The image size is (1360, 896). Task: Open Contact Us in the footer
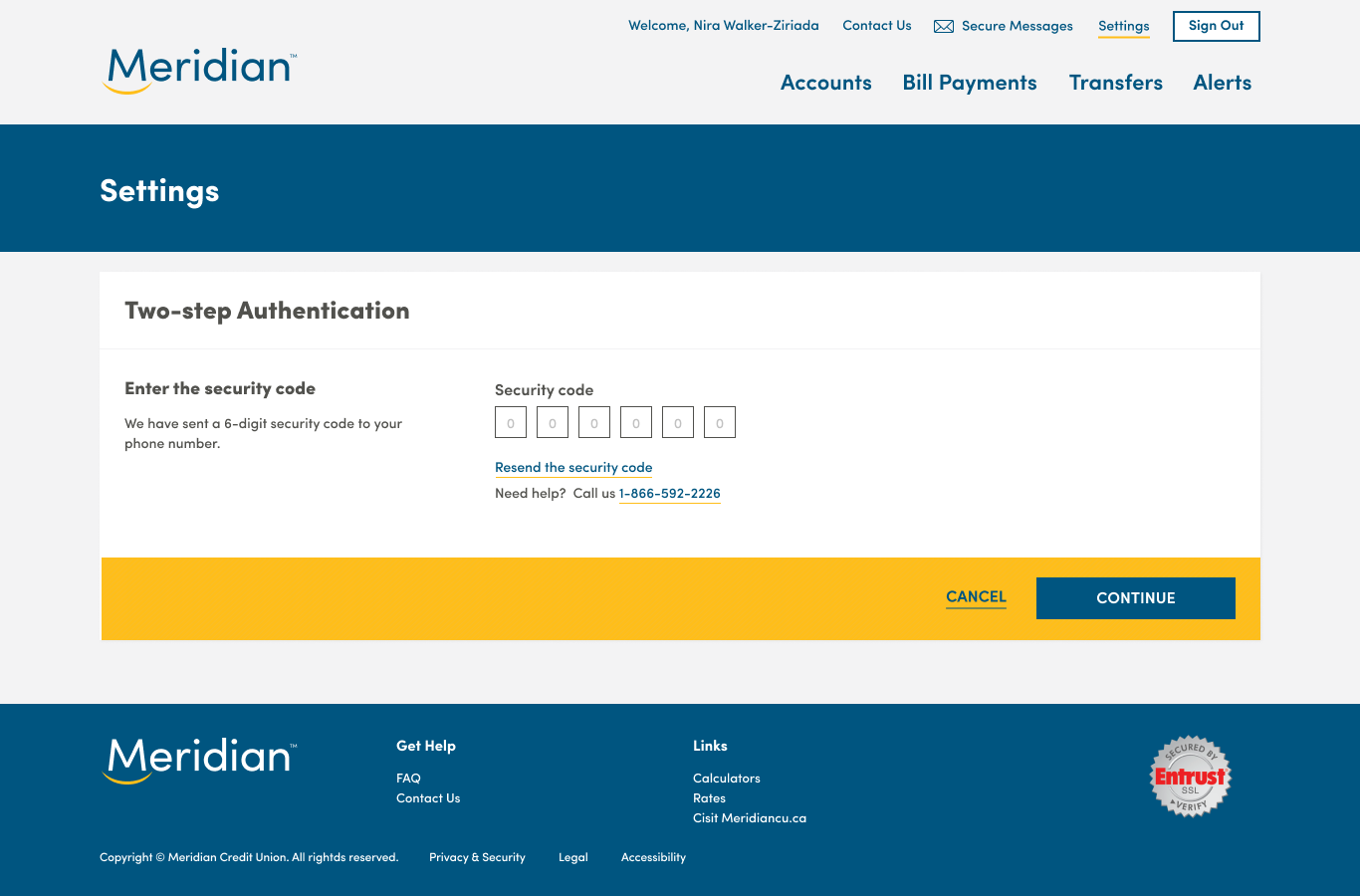(x=428, y=798)
